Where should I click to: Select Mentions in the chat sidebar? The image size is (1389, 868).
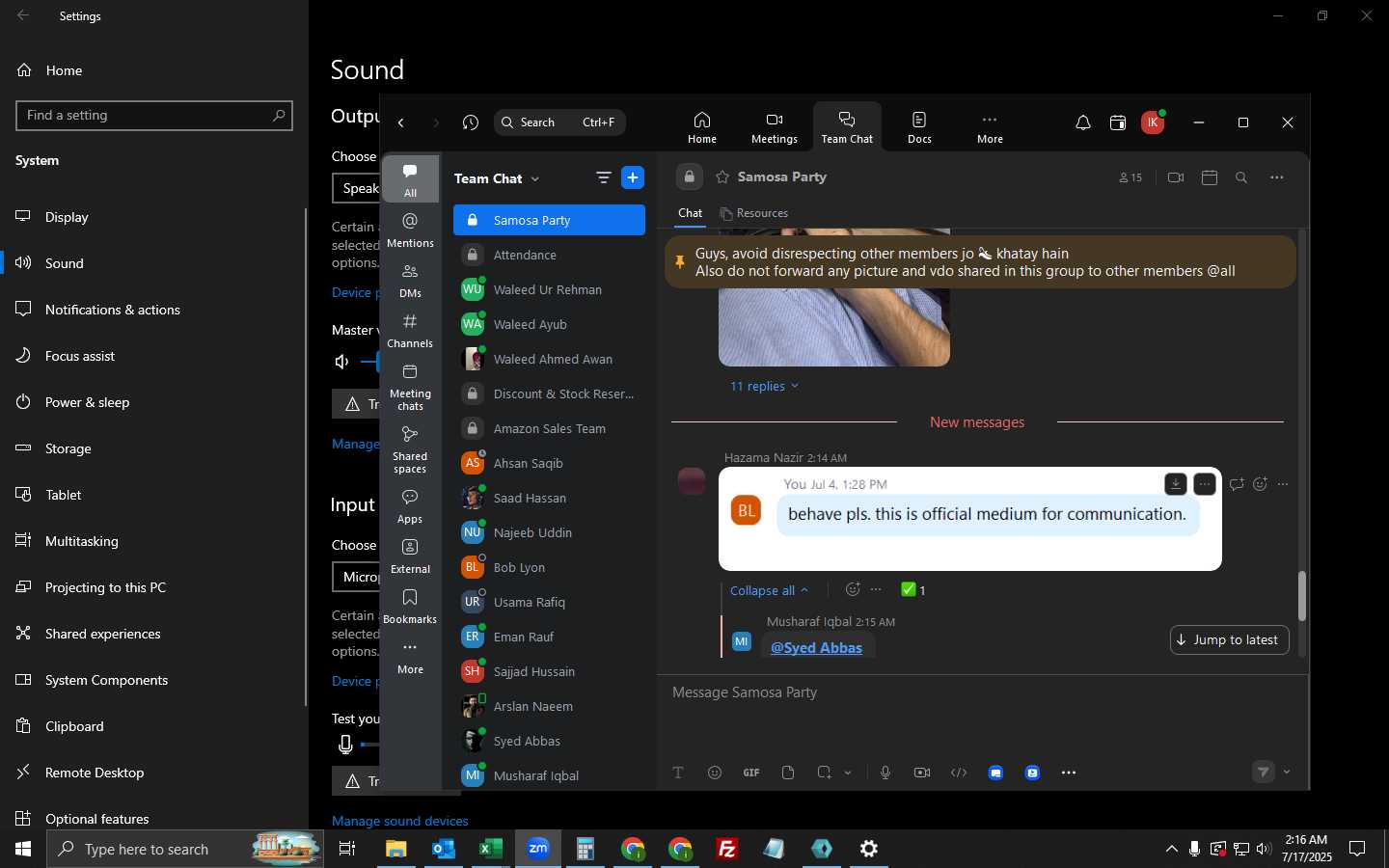click(x=410, y=231)
